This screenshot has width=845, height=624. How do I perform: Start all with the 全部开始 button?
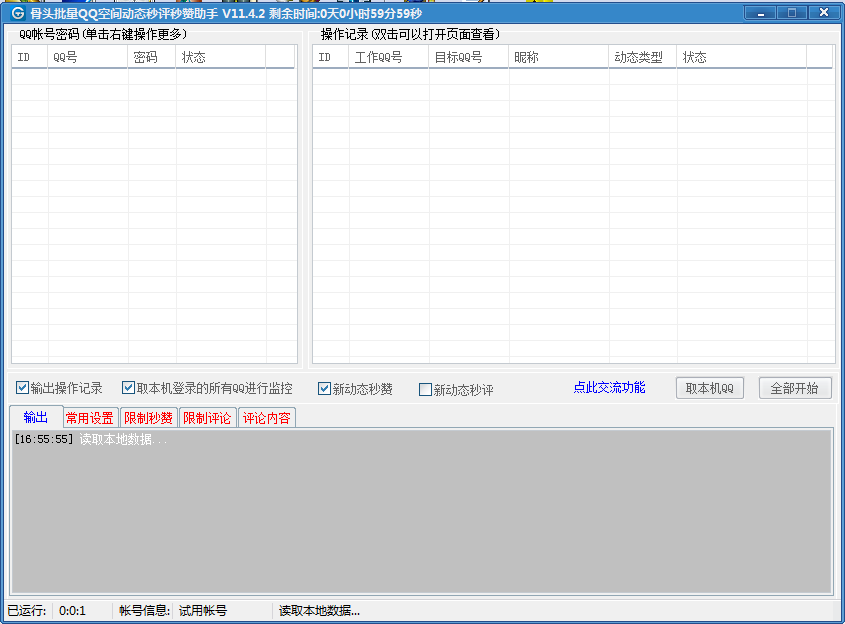tap(795, 388)
